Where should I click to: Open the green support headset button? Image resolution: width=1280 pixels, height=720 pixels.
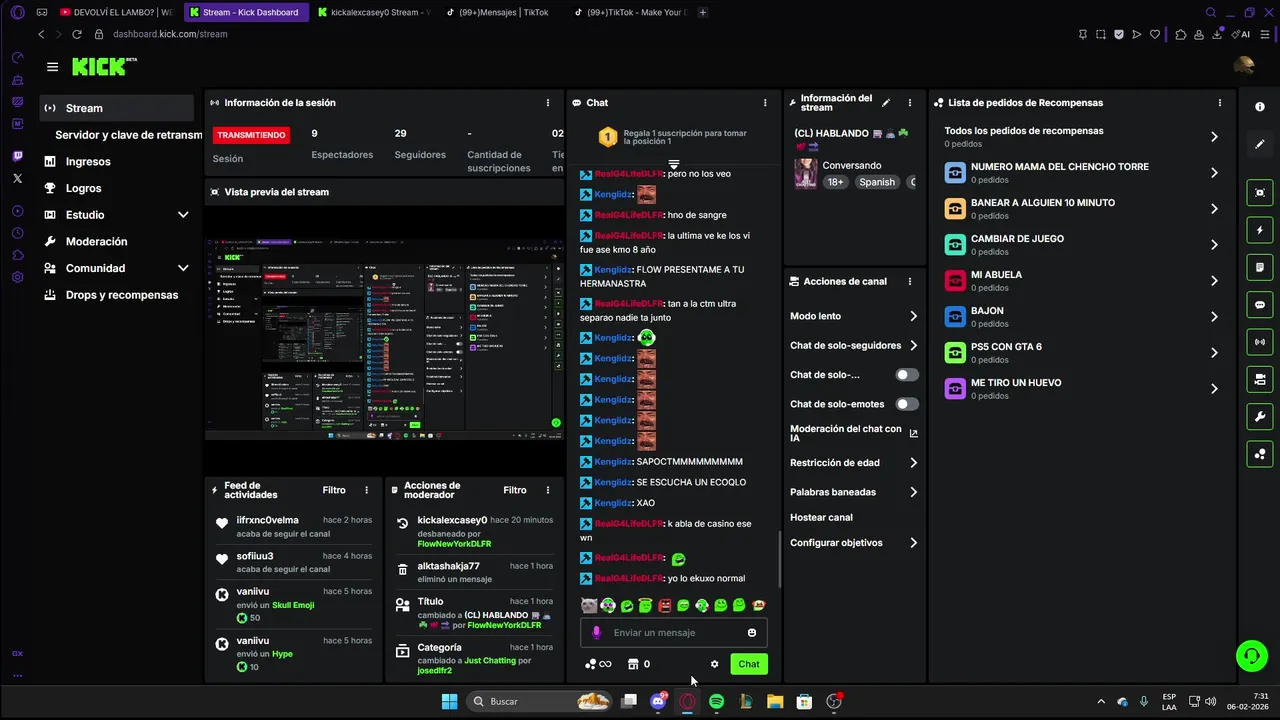click(1251, 656)
